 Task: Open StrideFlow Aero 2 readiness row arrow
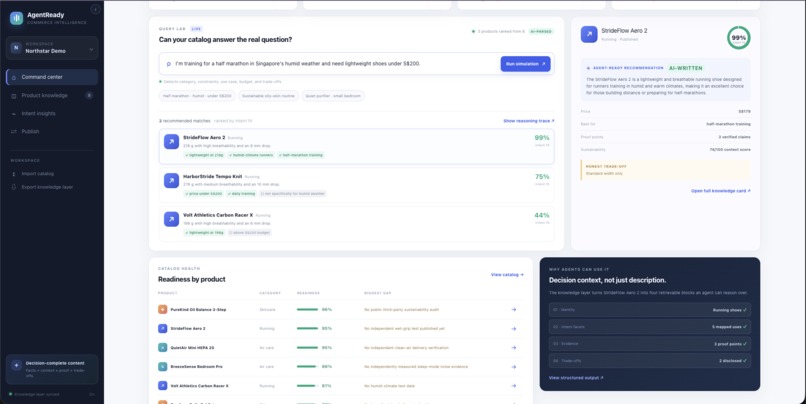point(514,328)
